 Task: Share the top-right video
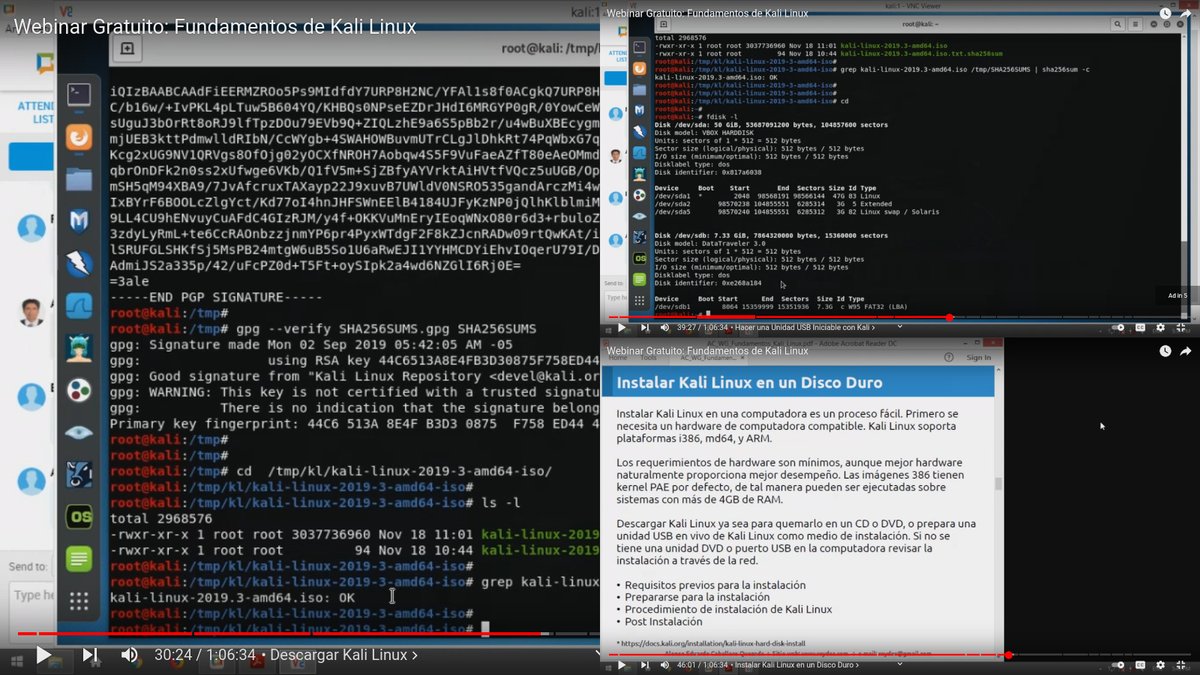[1185, 13]
